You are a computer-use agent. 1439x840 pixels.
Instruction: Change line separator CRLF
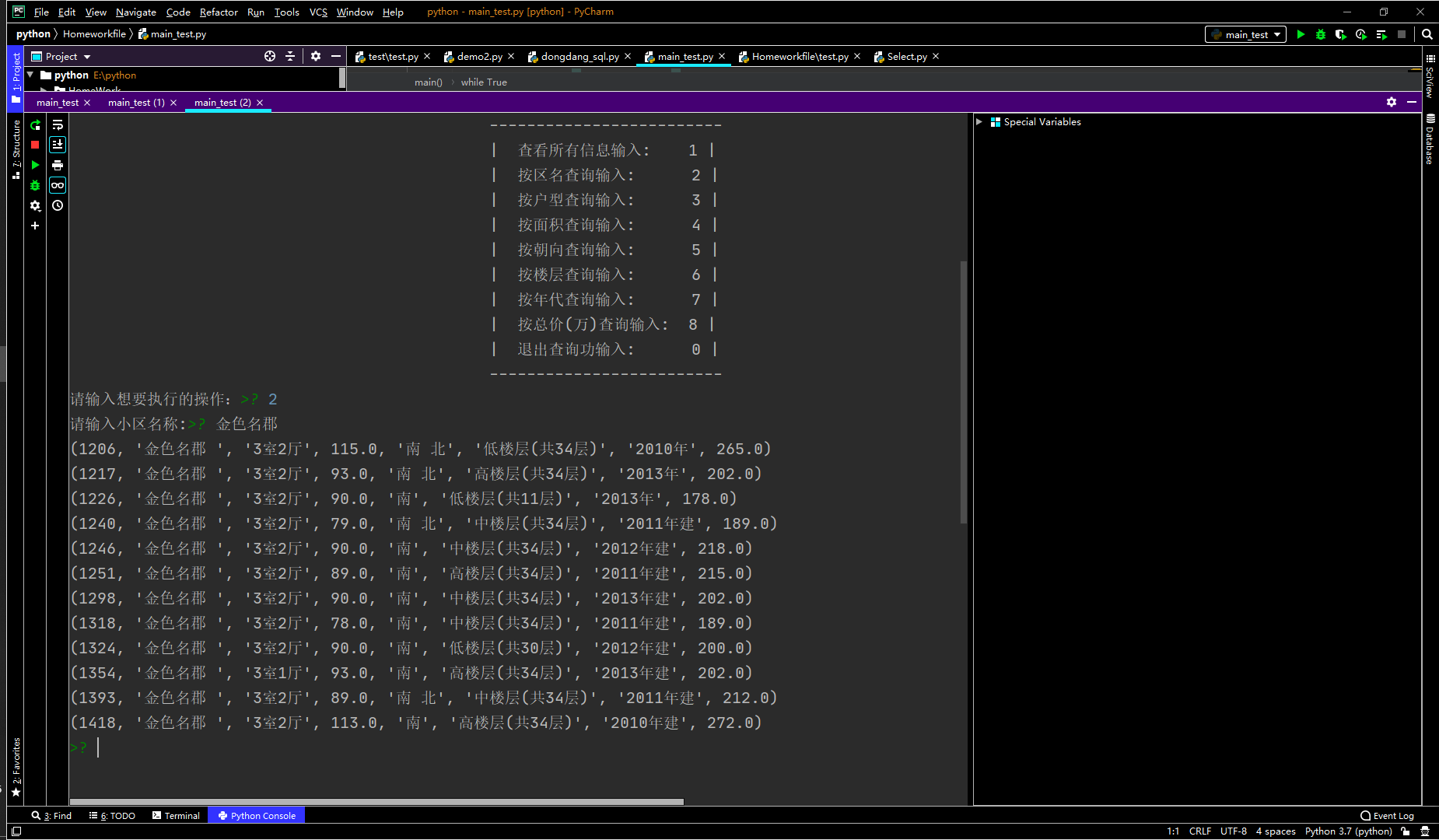point(1199,831)
